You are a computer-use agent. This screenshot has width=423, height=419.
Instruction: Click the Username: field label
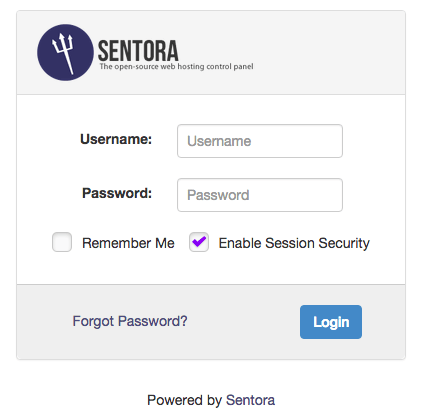point(116,139)
